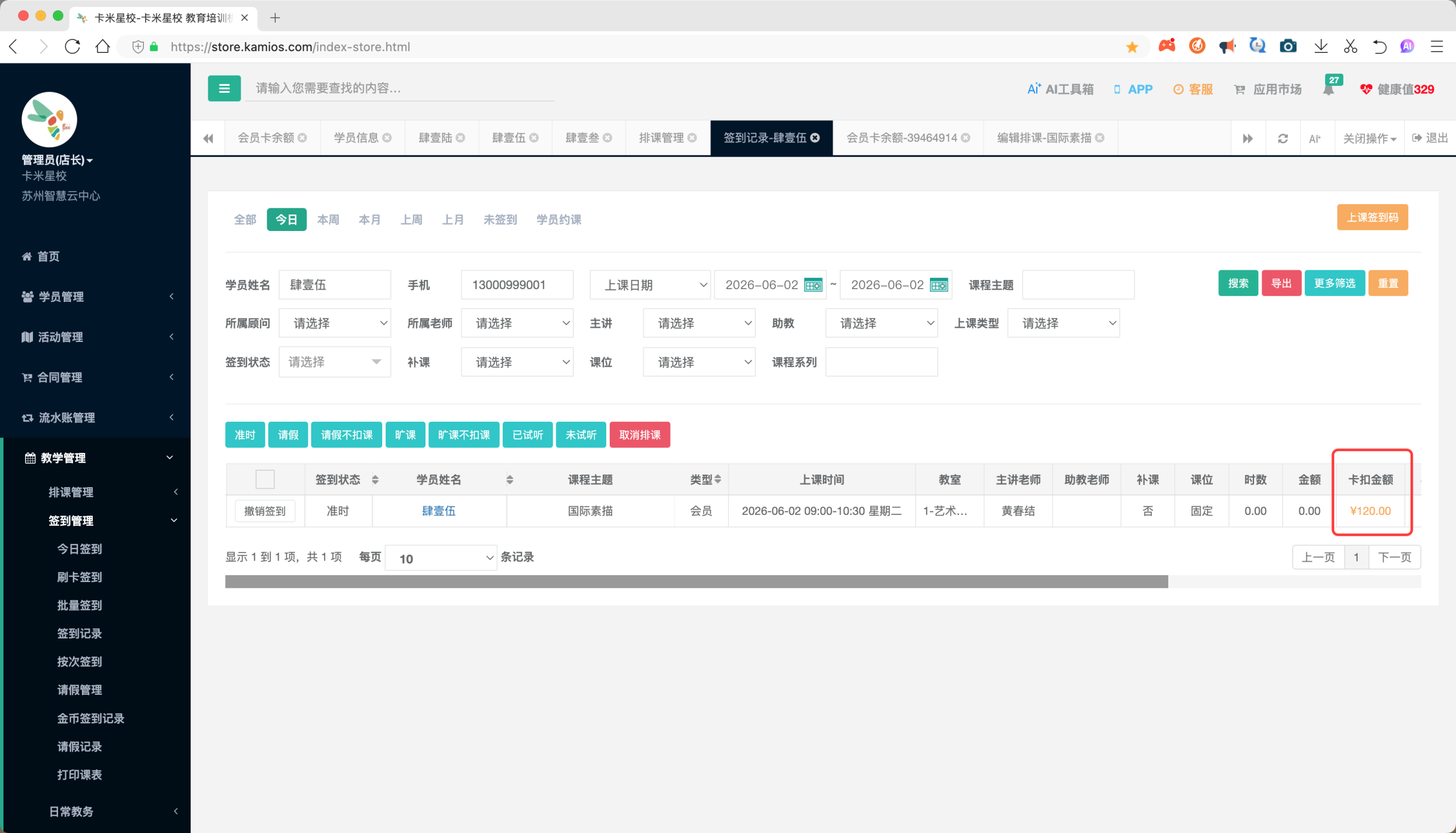Open the AI icon next to refresh
Image resolution: width=1456 pixels, height=833 pixels.
click(1314, 138)
